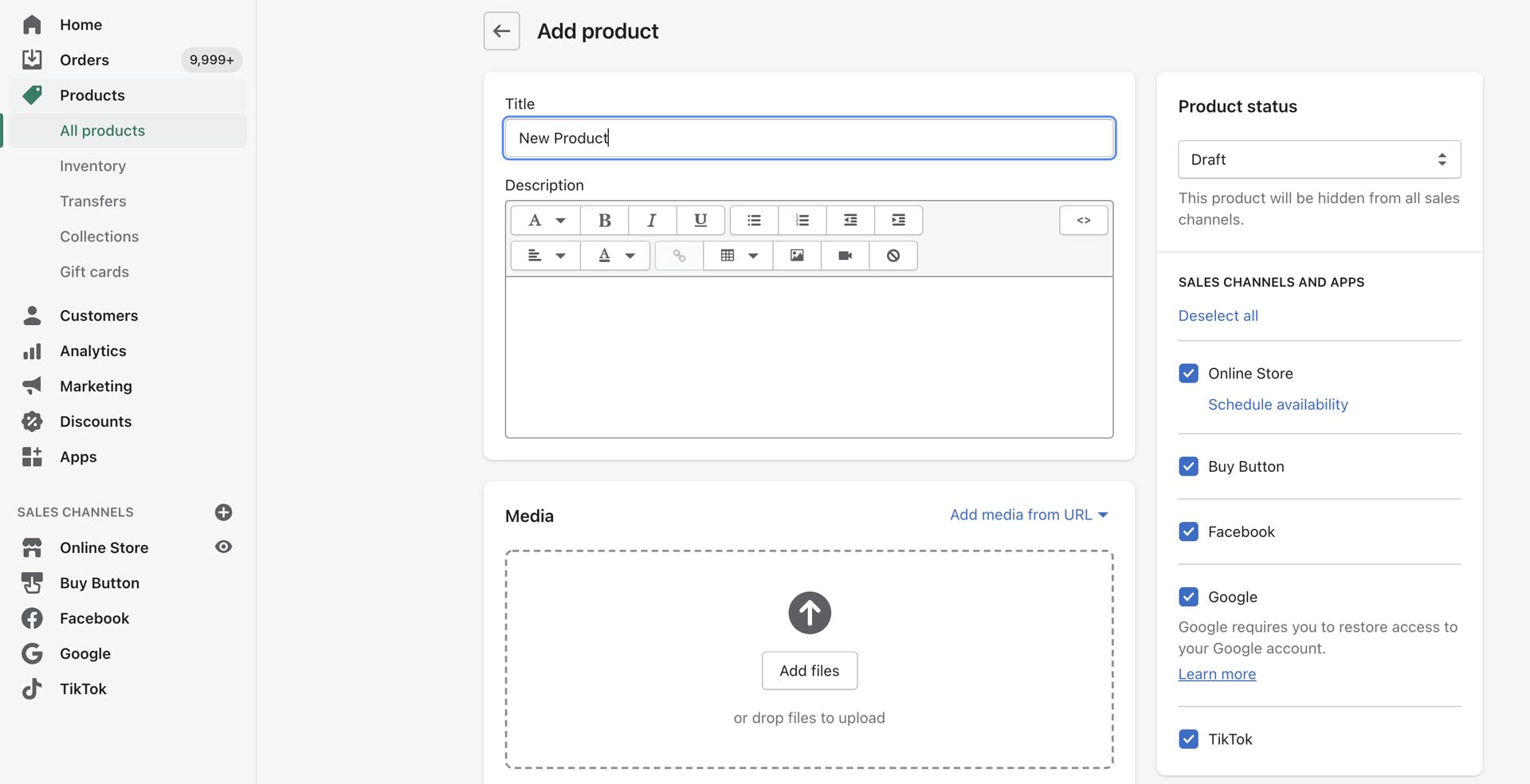1530x784 pixels.
Task: Uncheck the Online Store sales channel
Action: [1188, 374]
